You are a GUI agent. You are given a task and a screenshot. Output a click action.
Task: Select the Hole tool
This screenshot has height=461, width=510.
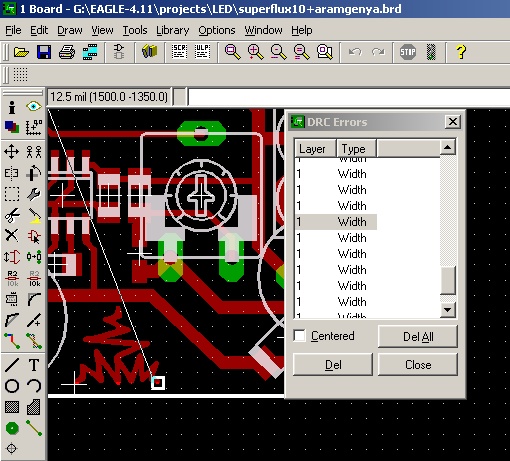click(x=12, y=449)
